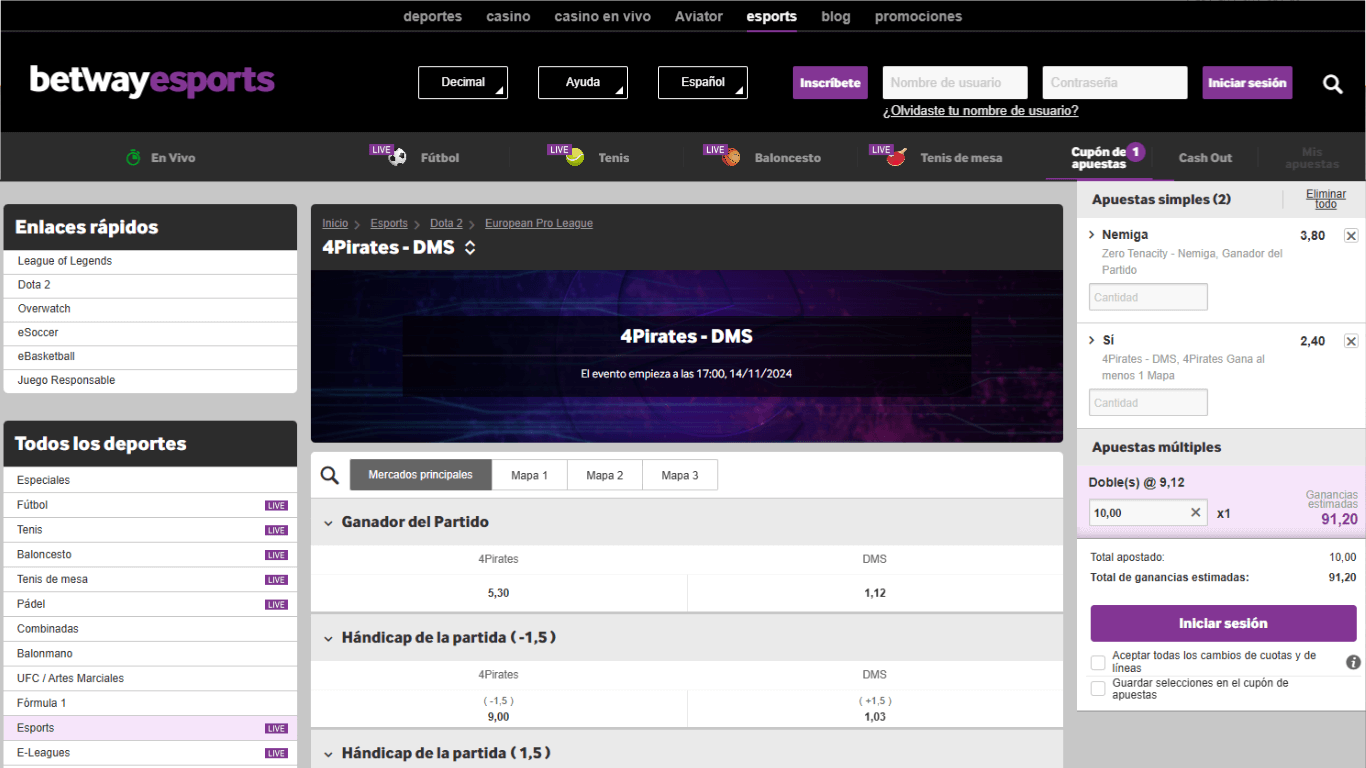Open European Pro League breadcrumb
Image resolution: width=1366 pixels, height=768 pixels.
tap(539, 223)
